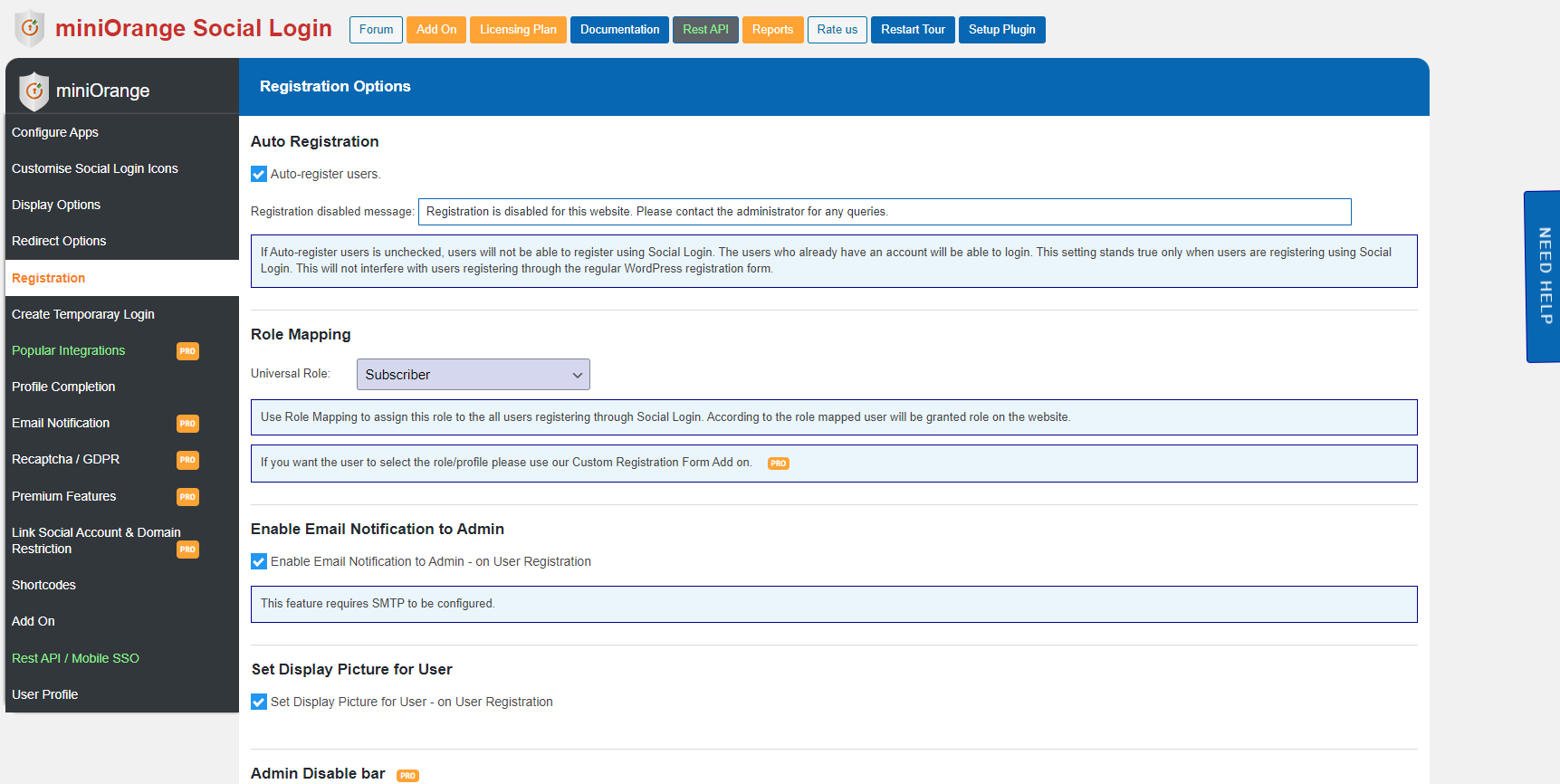The image size is (1560, 784).
Task: Open Redirect Options menu item
Action: click(122, 241)
